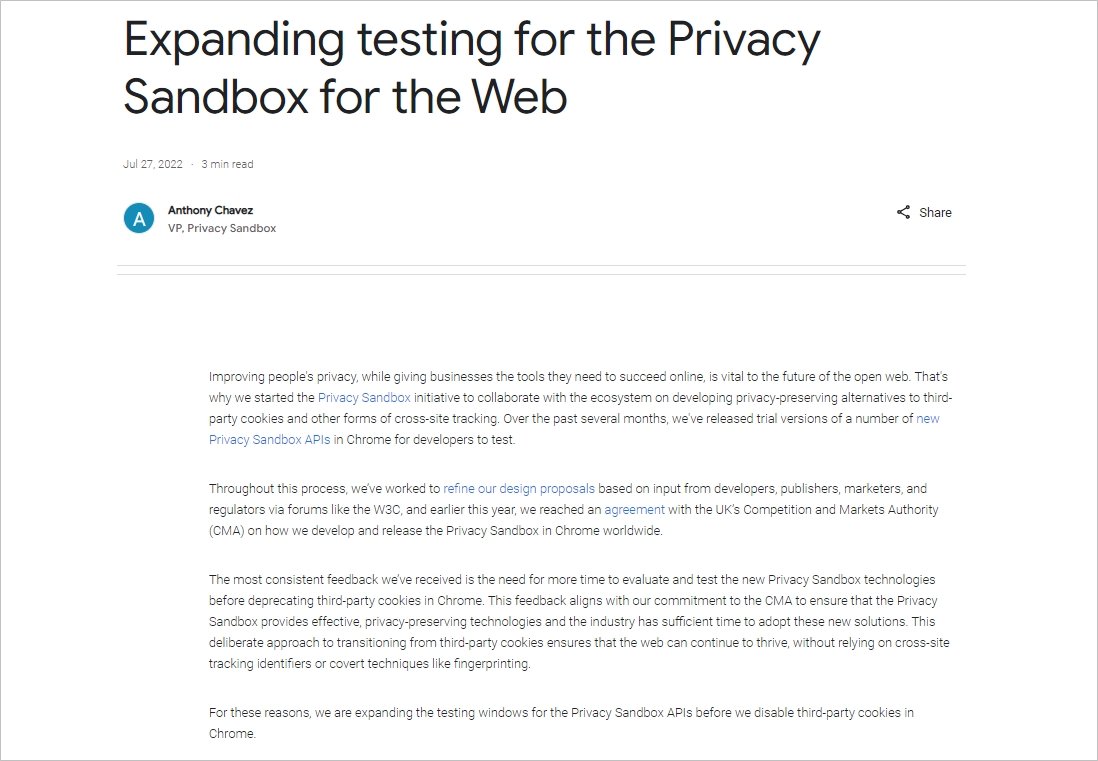Click the "(CMA)" abbreviation in second paragraph

pos(226,531)
